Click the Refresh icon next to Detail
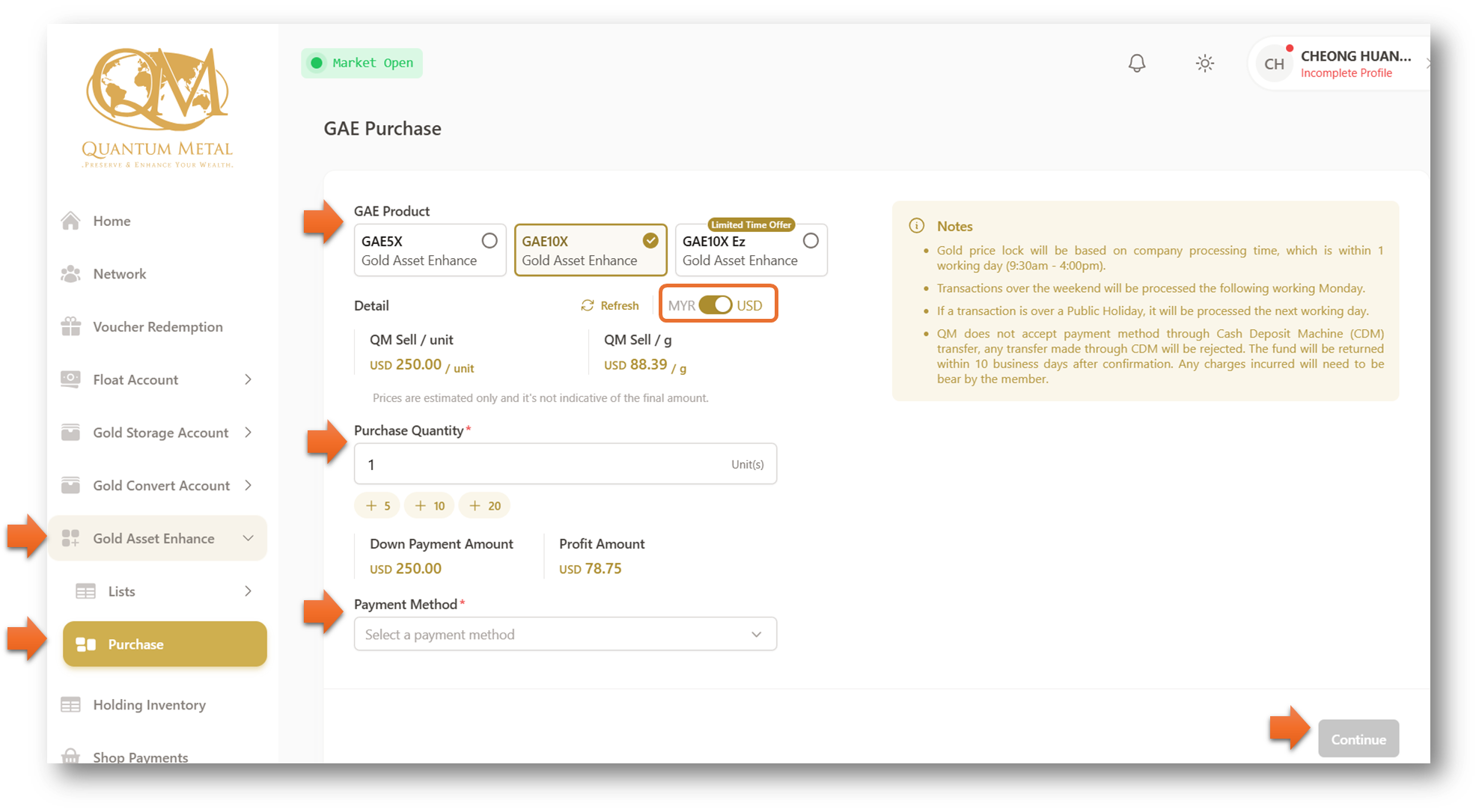The height and width of the screenshot is (812, 1479). tap(588, 305)
